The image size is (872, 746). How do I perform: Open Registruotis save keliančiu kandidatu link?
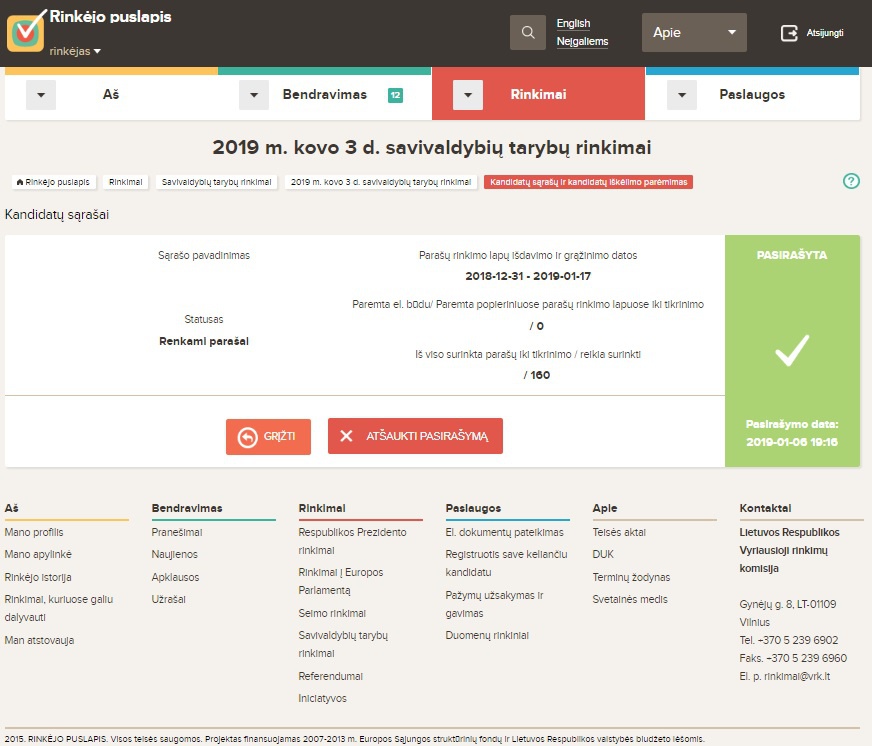(506, 564)
